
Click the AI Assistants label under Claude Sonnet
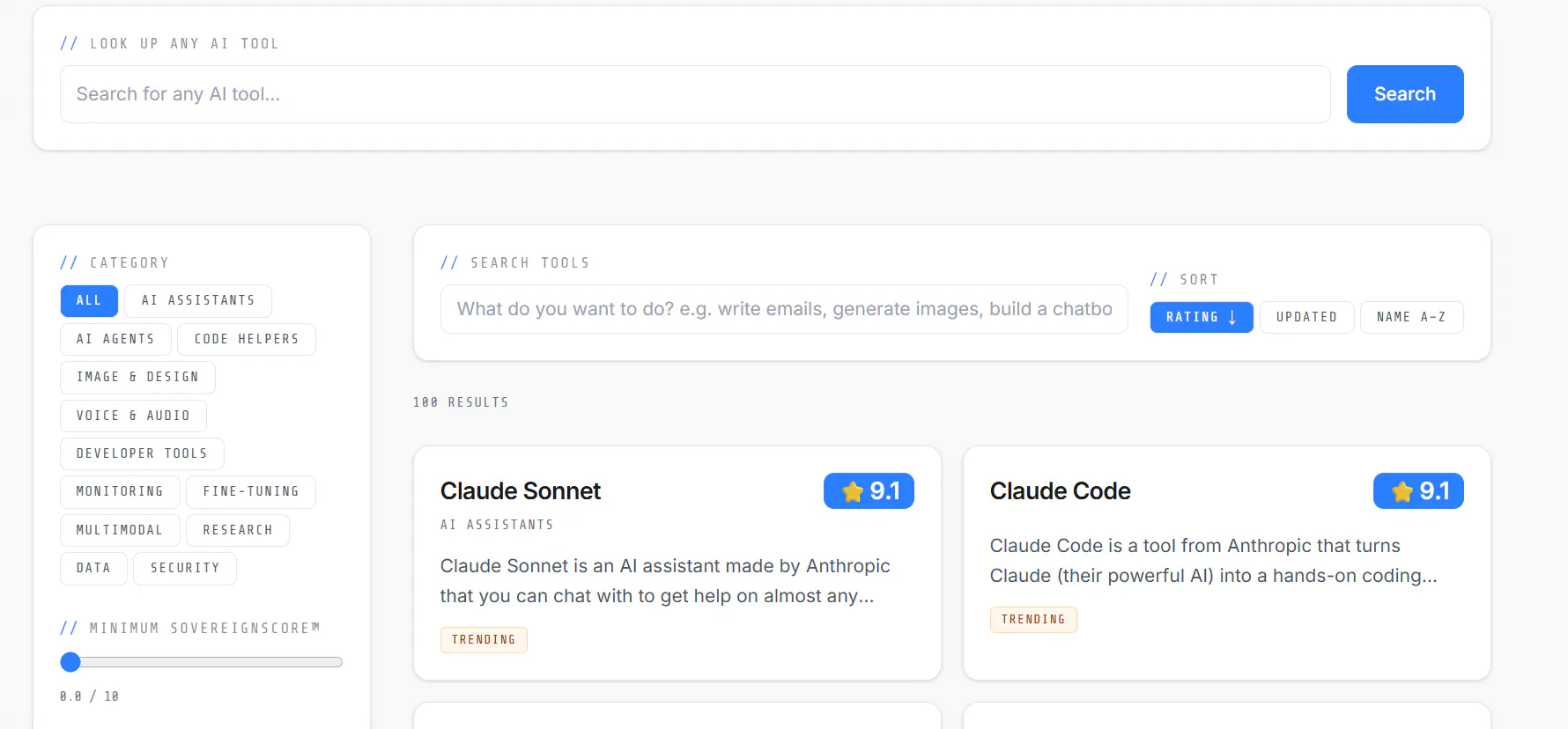pyautogui.click(x=497, y=525)
